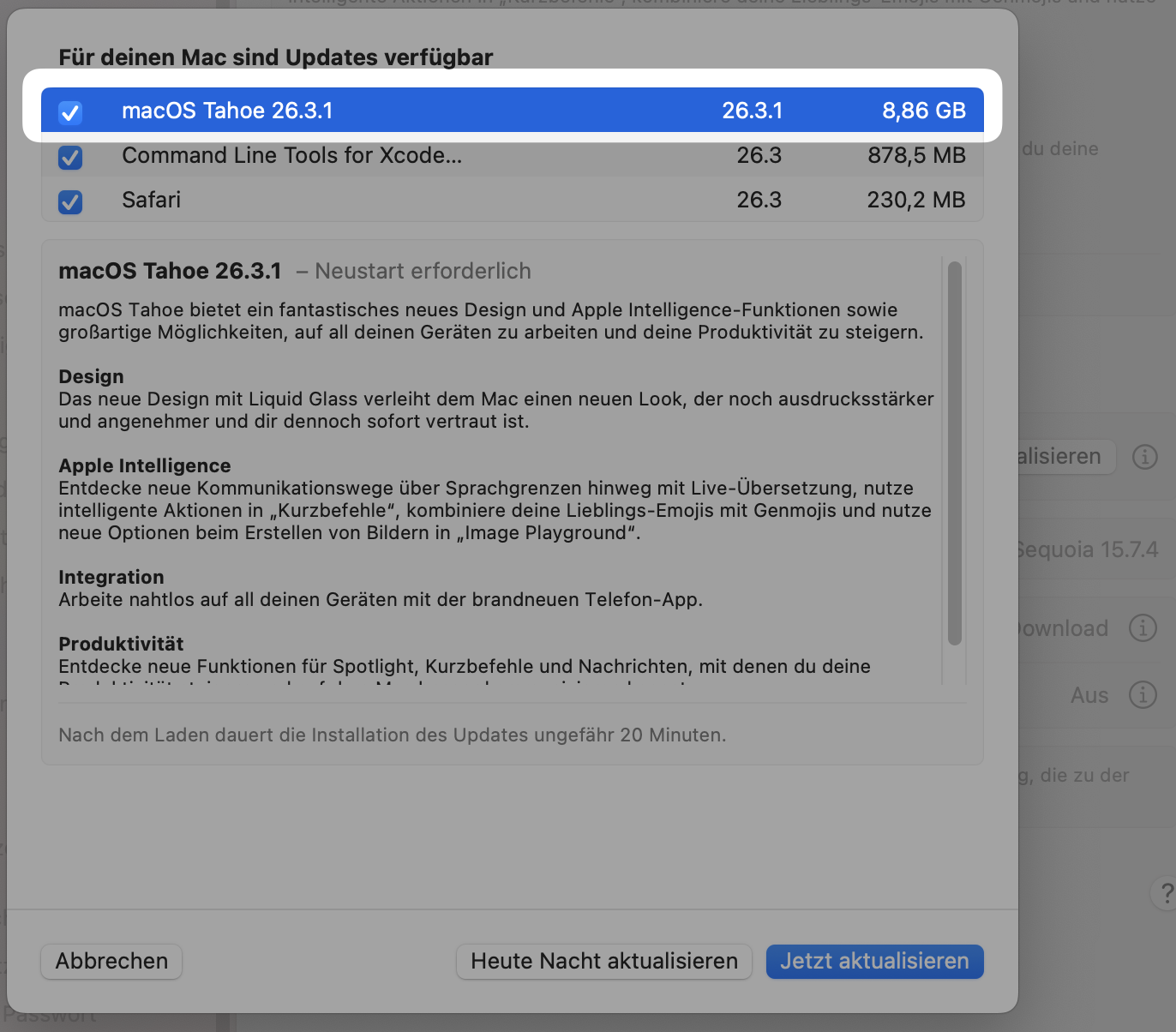
Task: Open info icon next to Download row
Action: coord(1143,628)
